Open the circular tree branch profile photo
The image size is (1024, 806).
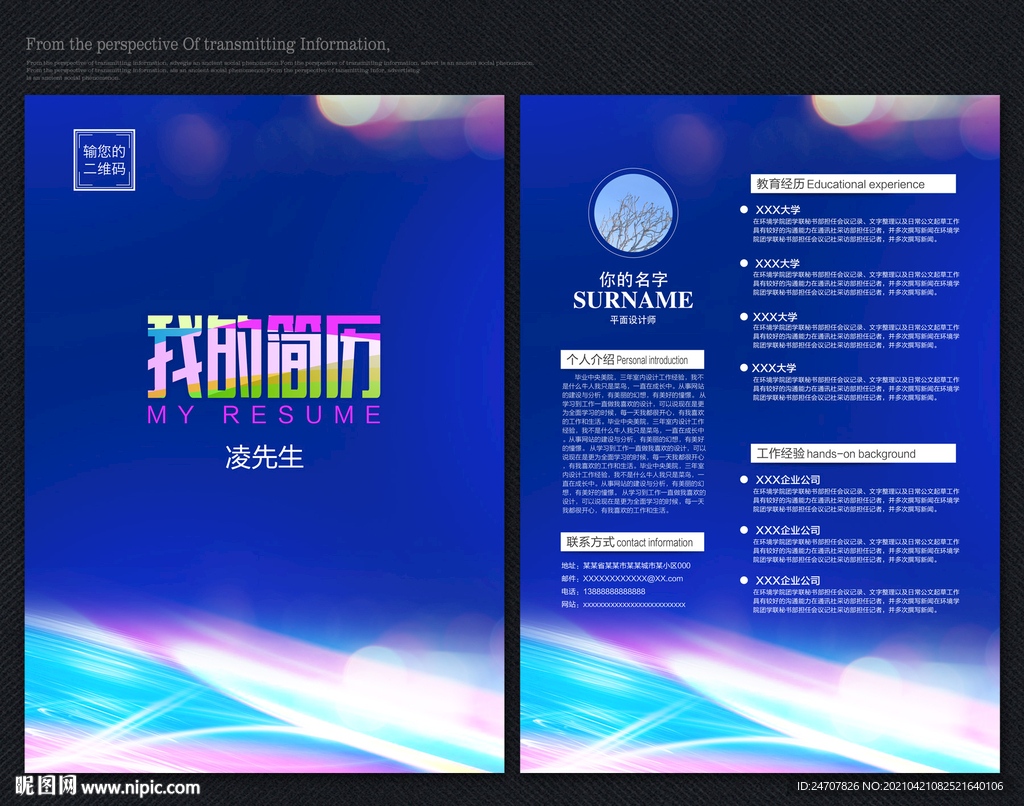pyautogui.click(x=633, y=214)
